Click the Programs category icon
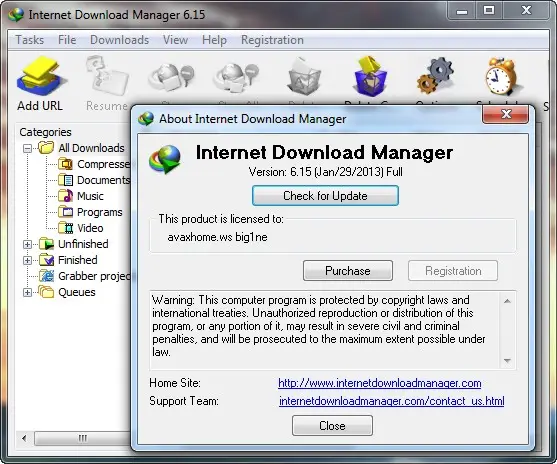This screenshot has height=464, width=557. [x=65, y=212]
